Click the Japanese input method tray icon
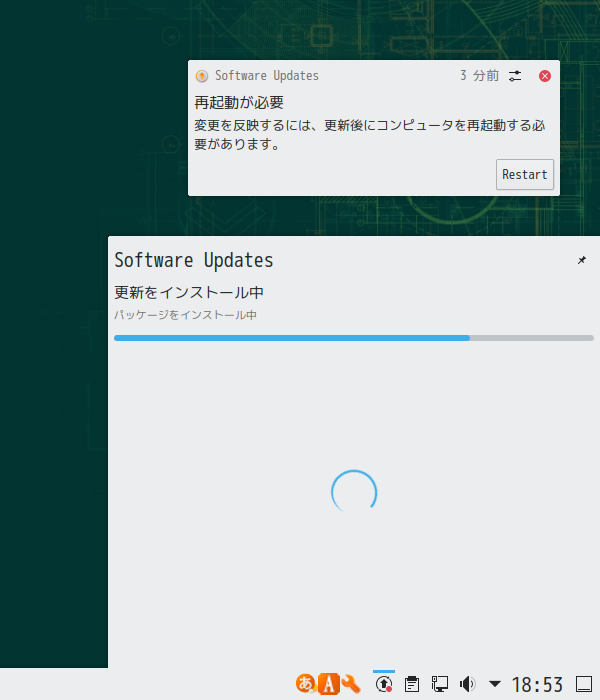Image resolution: width=600 pixels, height=700 pixels. 306,683
